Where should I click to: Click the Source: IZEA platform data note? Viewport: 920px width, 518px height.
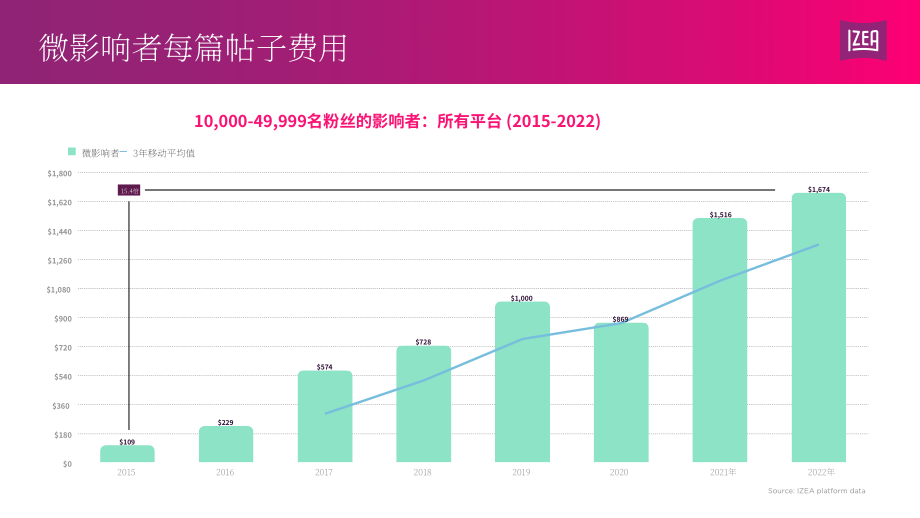pyautogui.click(x=817, y=491)
